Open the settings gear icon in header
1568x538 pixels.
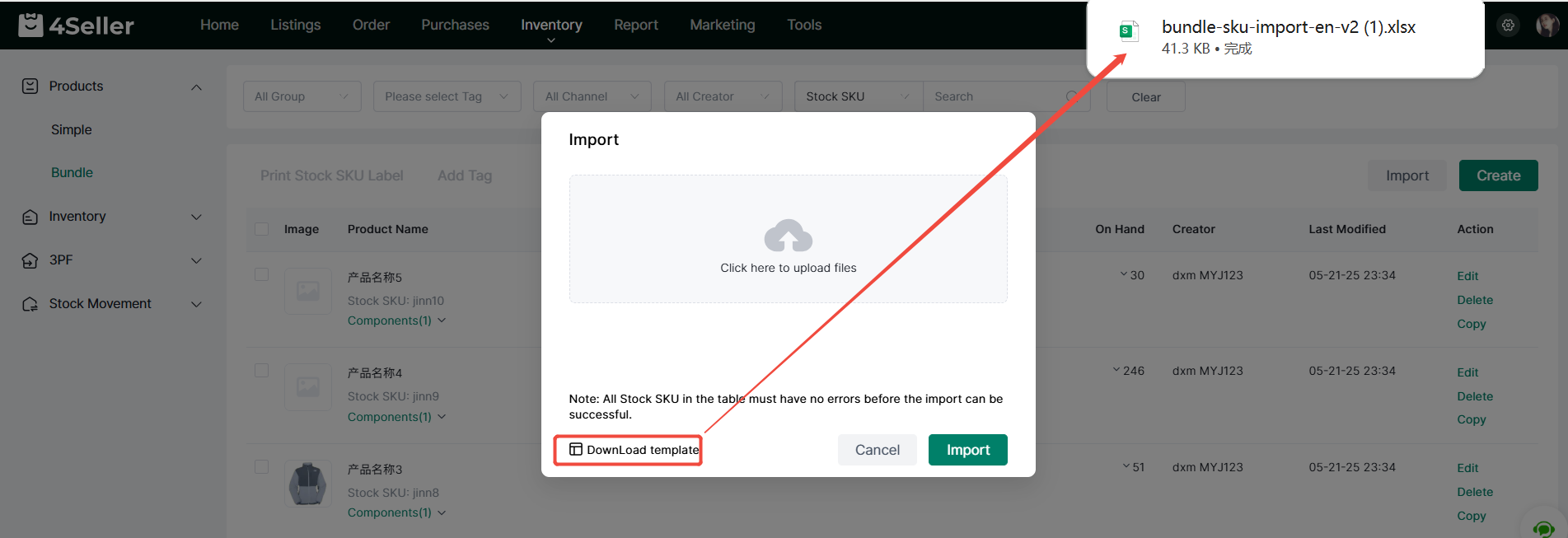pyautogui.click(x=1508, y=25)
